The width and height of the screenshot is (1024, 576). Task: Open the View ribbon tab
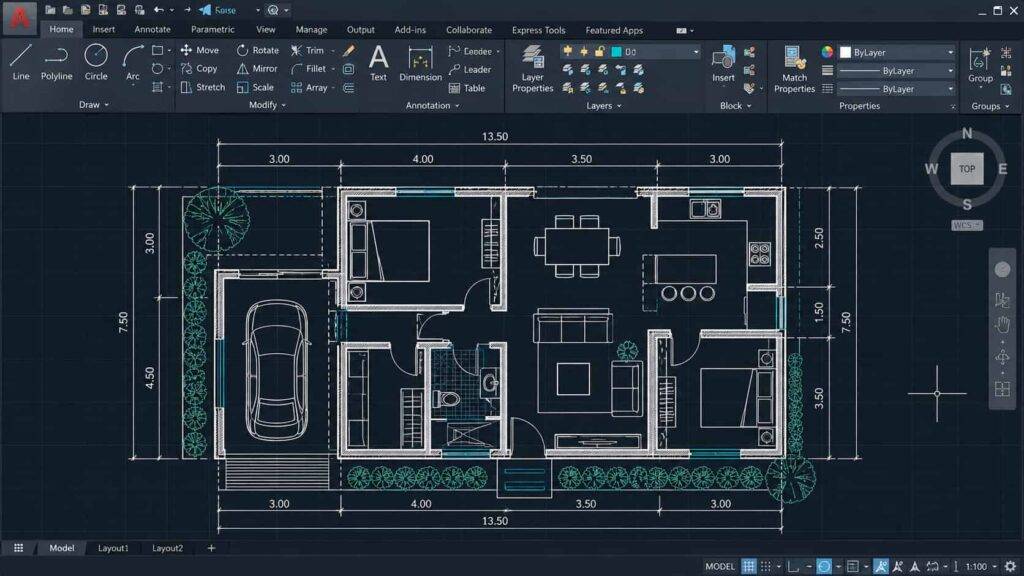point(265,29)
